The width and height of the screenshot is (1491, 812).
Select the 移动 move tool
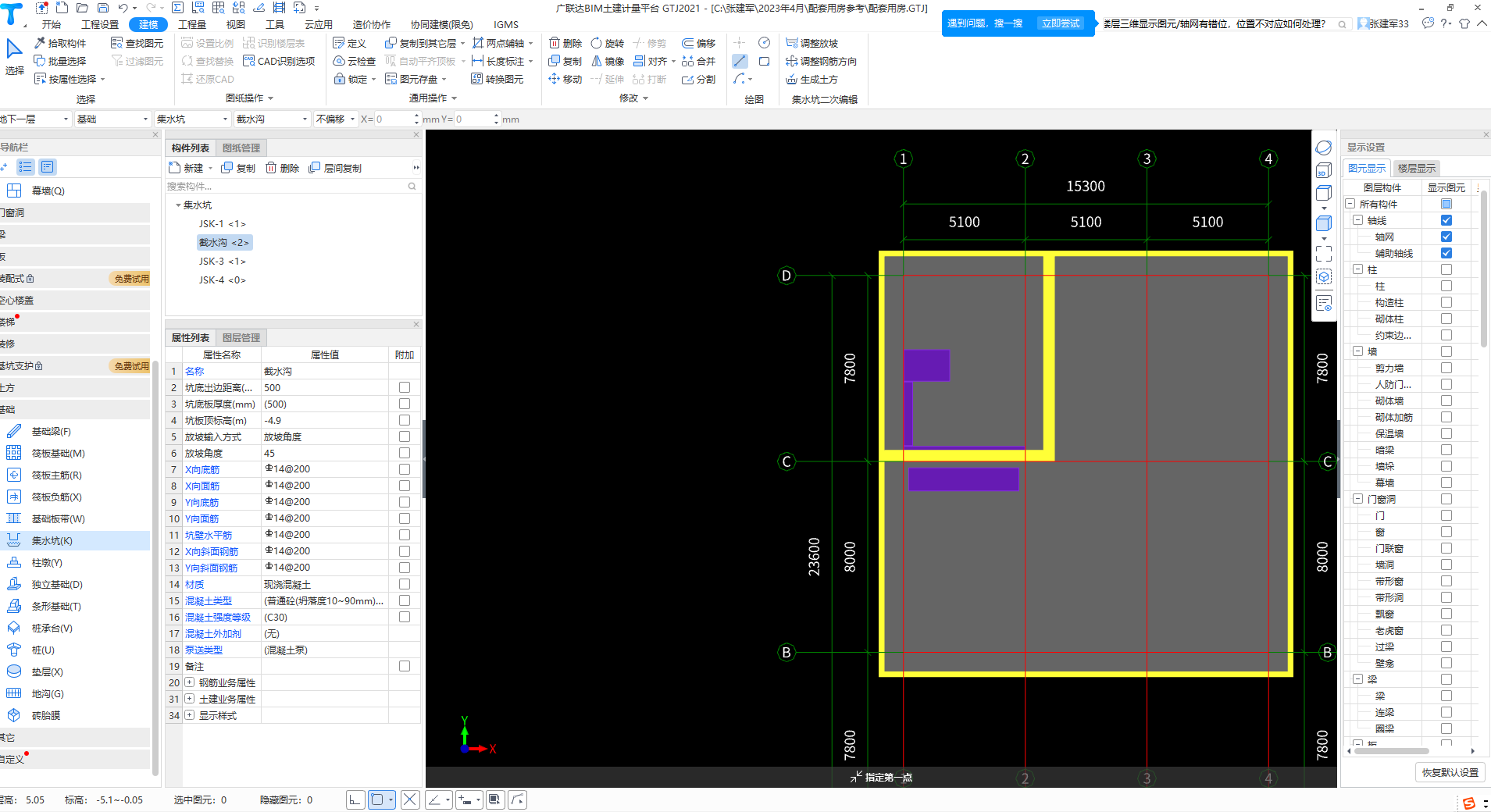pos(565,79)
